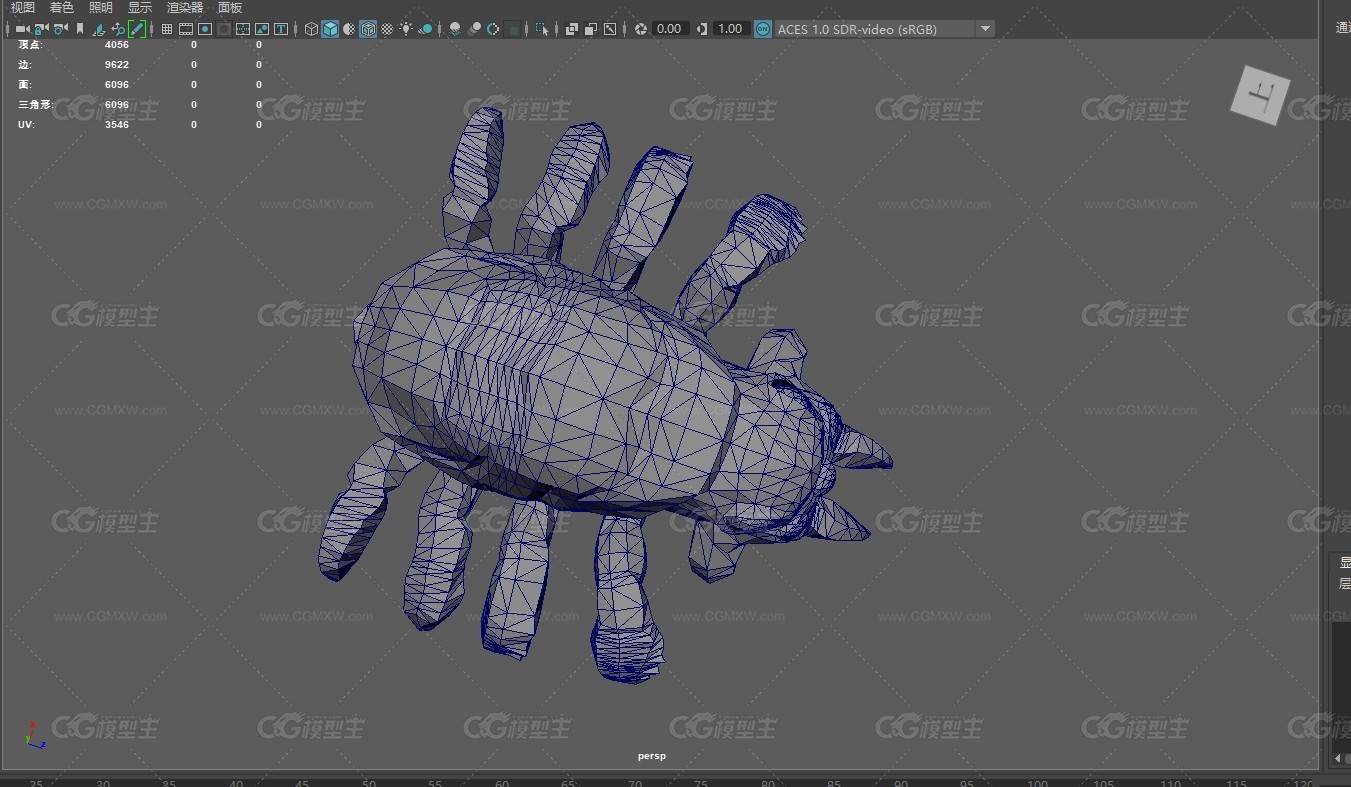Open the 显示 (Show) panel menu
Image resolution: width=1351 pixels, height=787 pixels.
[x=139, y=8]
